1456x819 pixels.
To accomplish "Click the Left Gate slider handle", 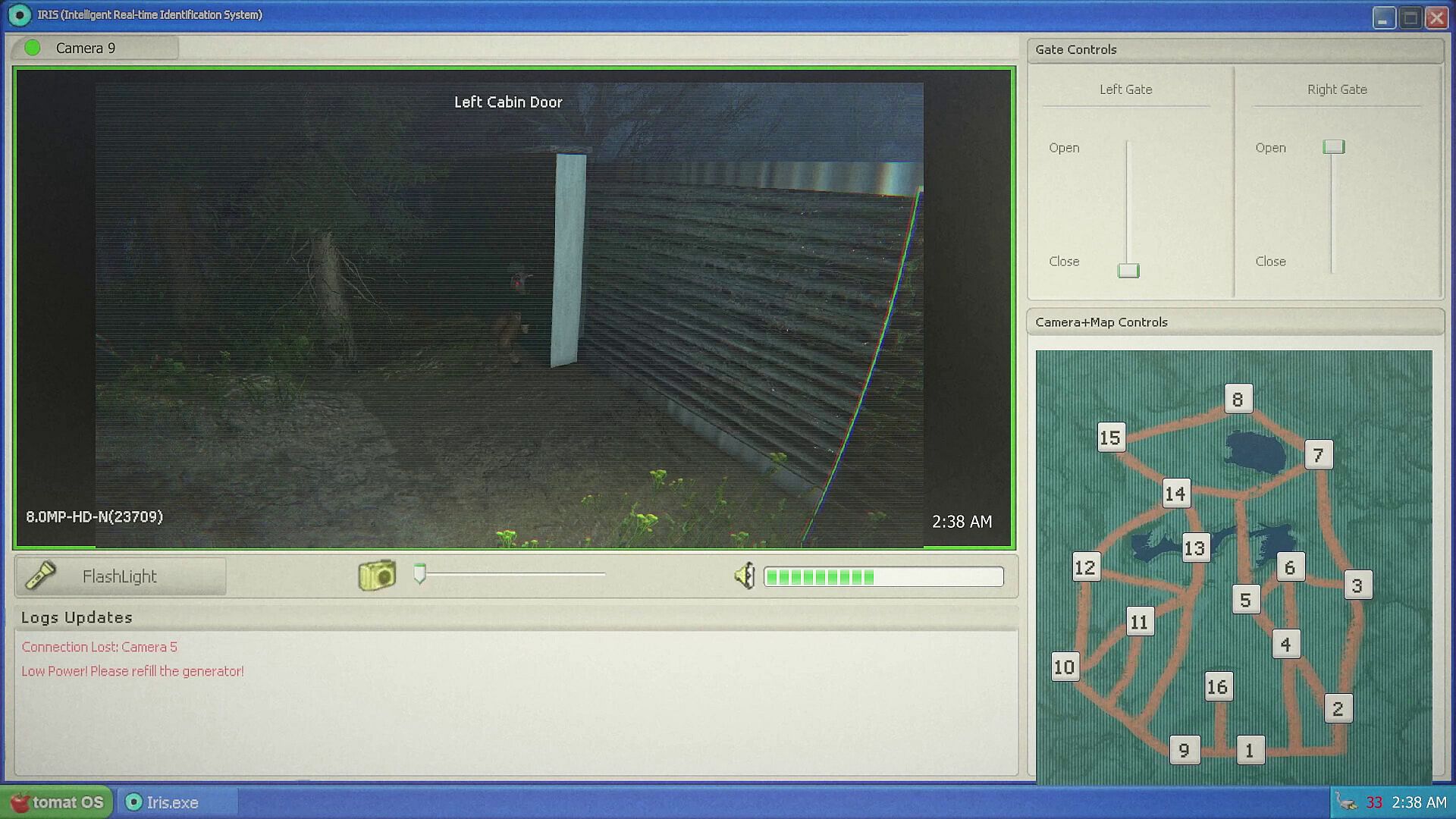I will click(1128, 271).
